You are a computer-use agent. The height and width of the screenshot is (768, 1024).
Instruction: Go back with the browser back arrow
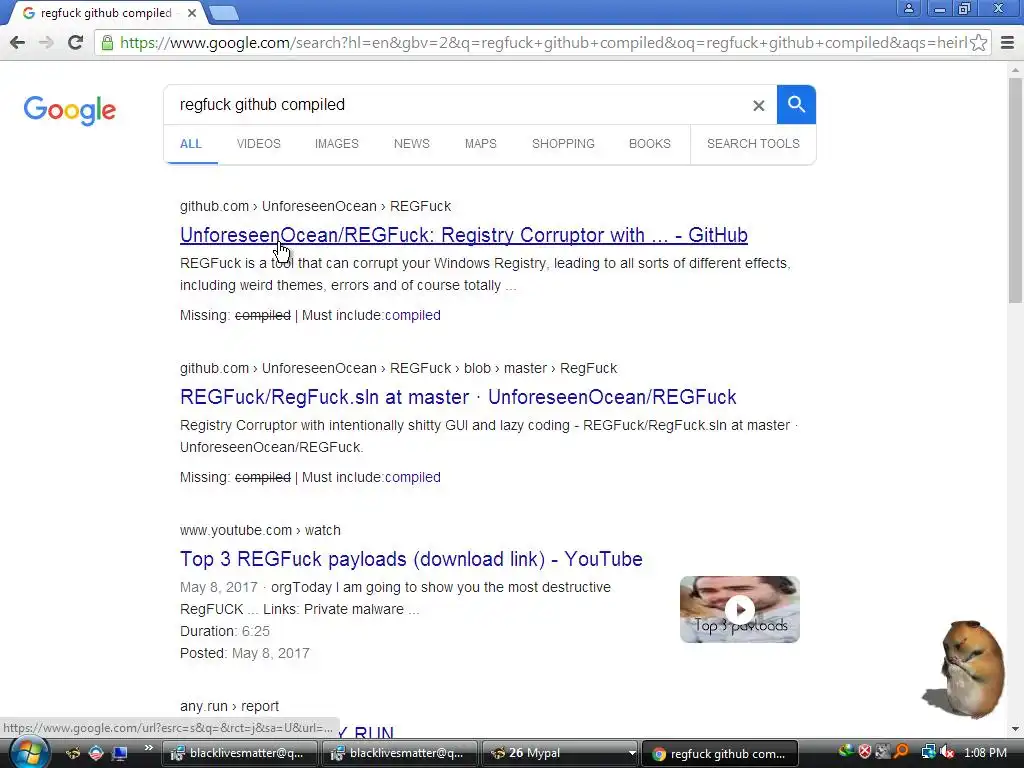18,43
